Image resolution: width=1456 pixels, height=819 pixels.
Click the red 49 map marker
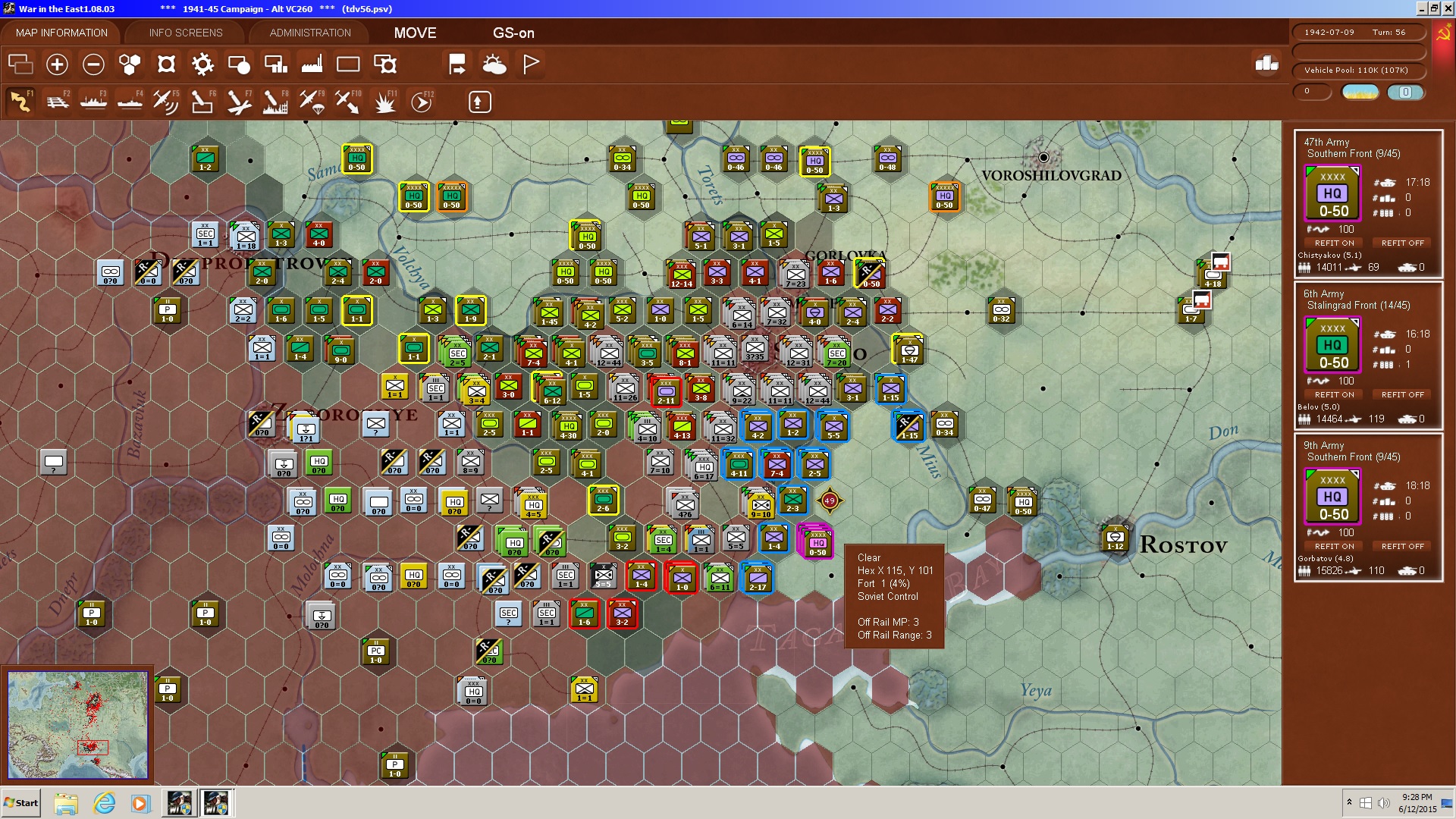(x=830, y=500)
